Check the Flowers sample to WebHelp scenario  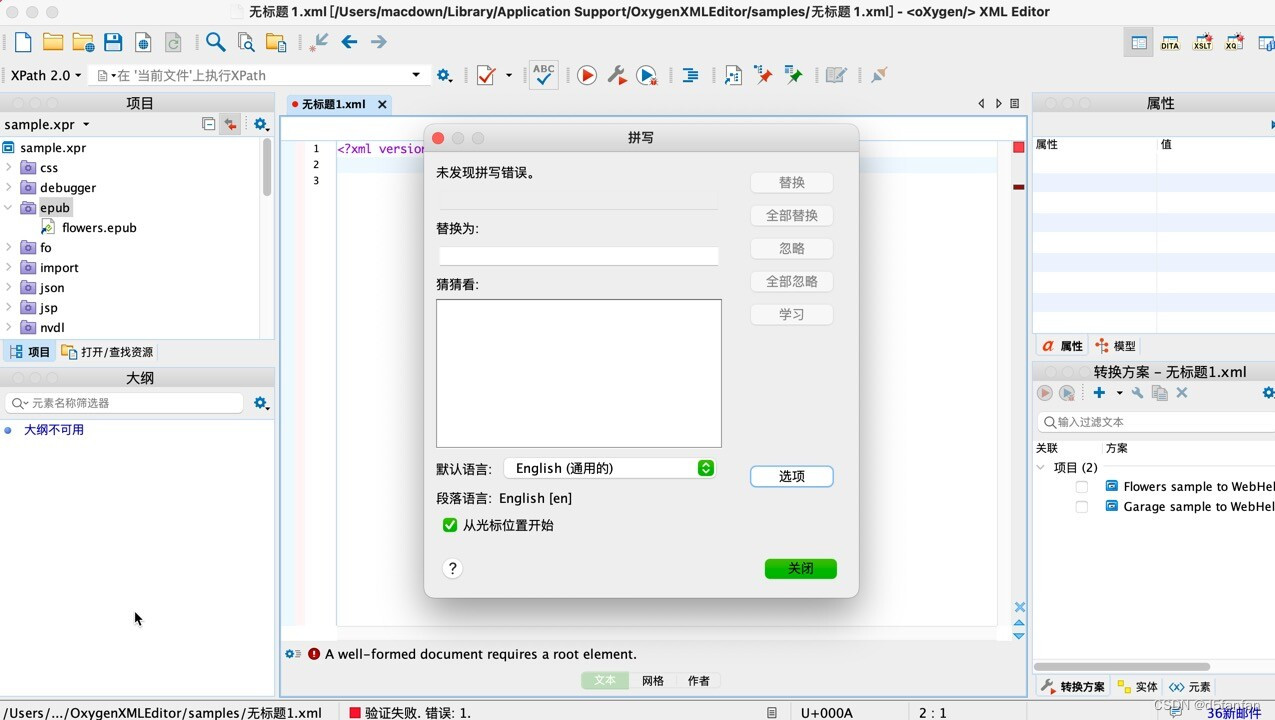pyautogui.click(x=1081, y=486)
